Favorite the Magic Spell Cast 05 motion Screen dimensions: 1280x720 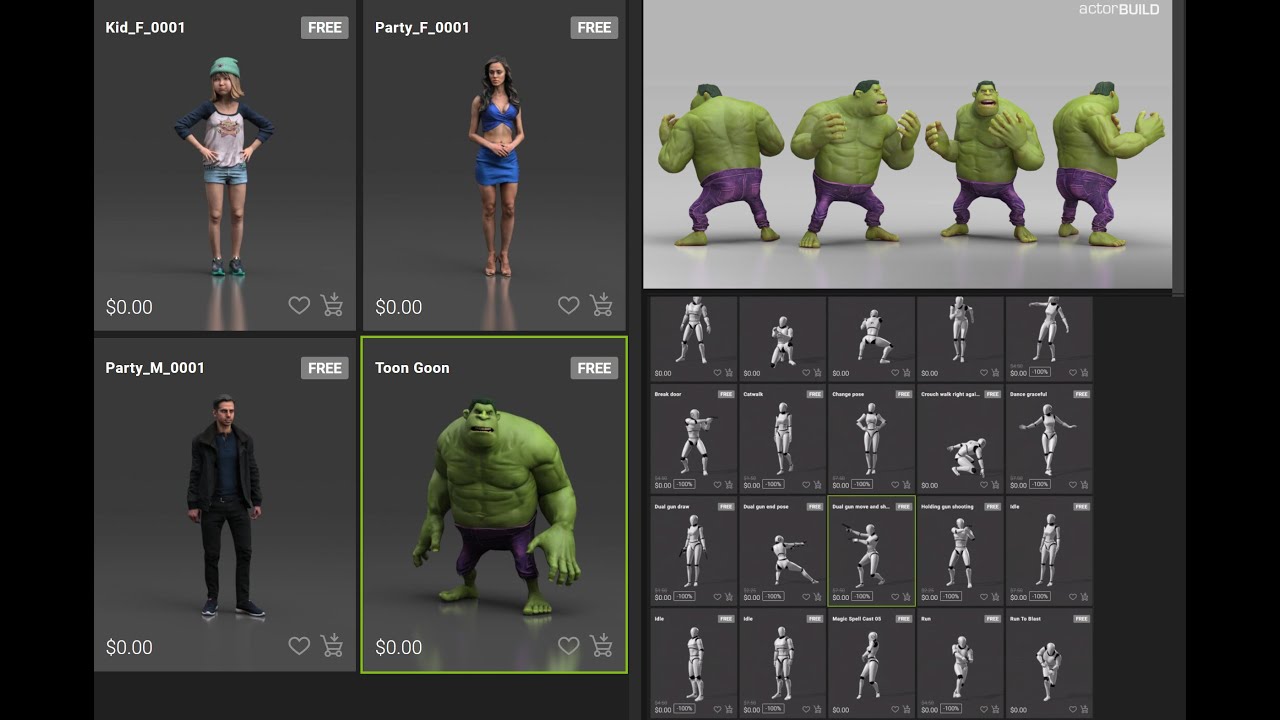point(895,709)
